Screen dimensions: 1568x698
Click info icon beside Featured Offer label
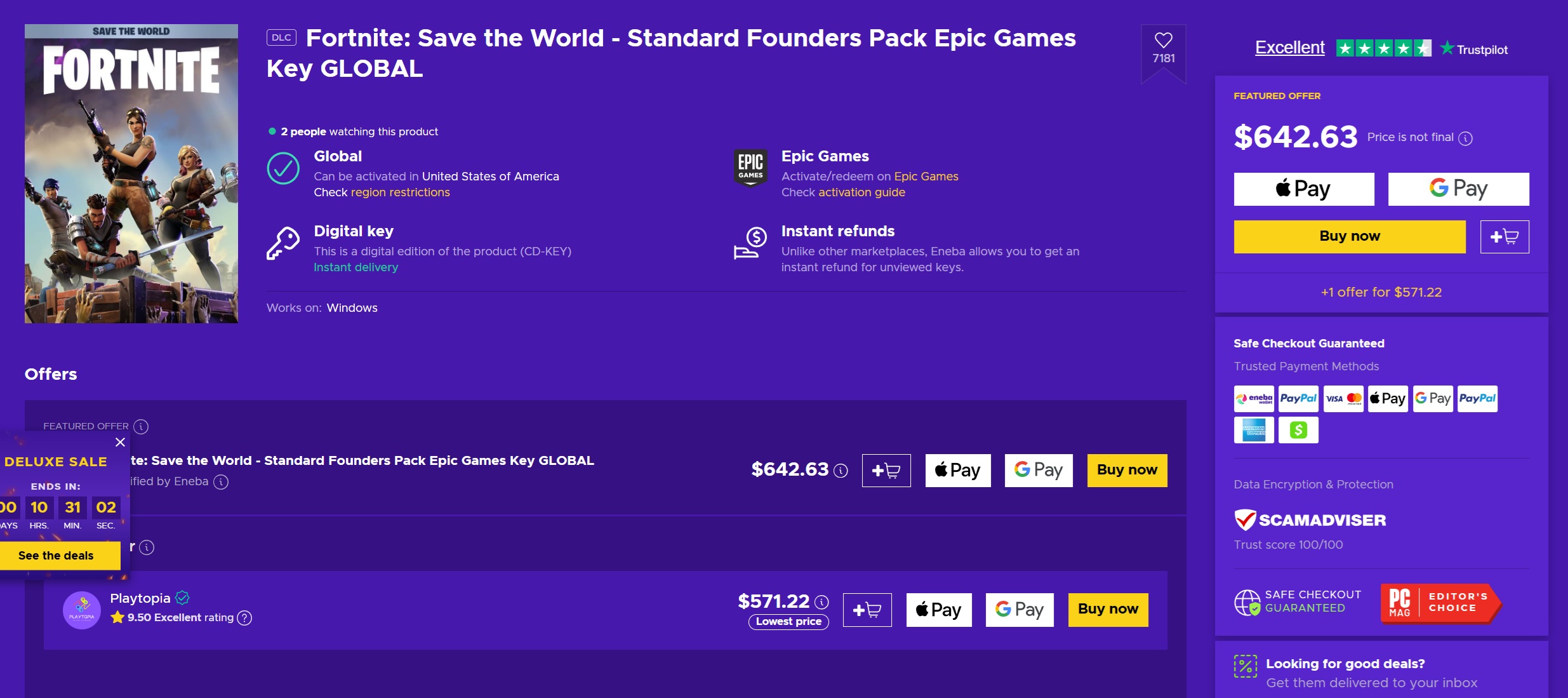pos(142,427)
